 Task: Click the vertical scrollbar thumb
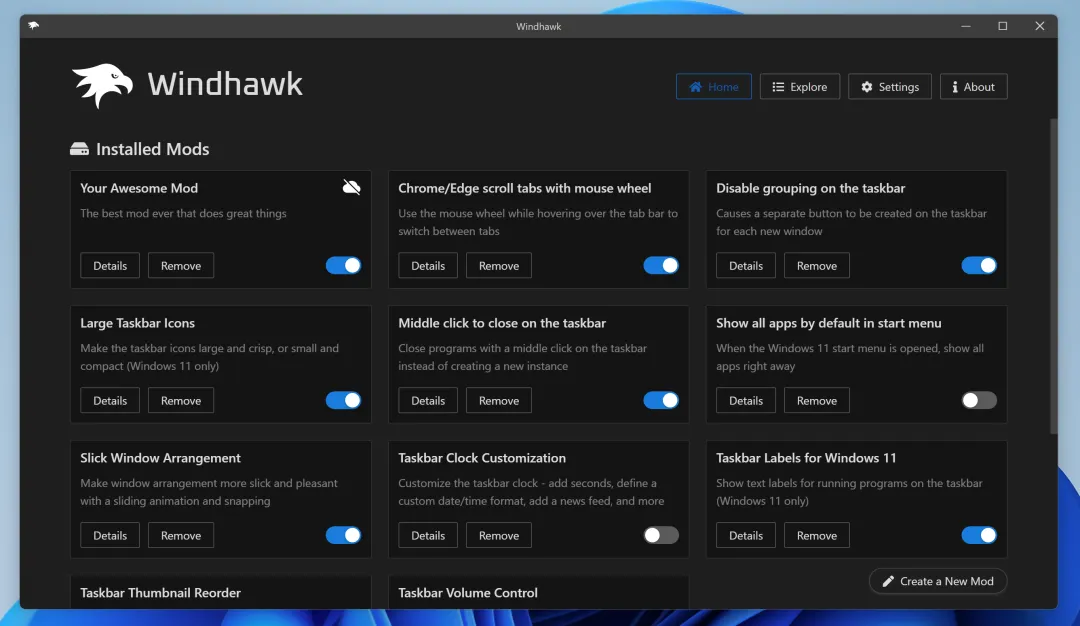coord(1053,275)
